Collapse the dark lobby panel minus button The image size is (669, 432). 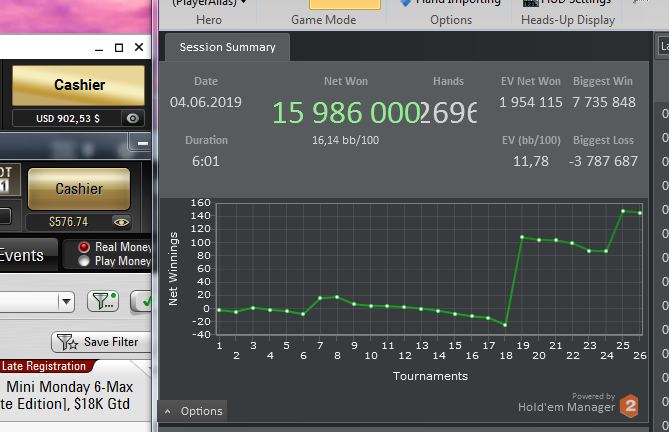pyautogui.click(x=143, y=143)
